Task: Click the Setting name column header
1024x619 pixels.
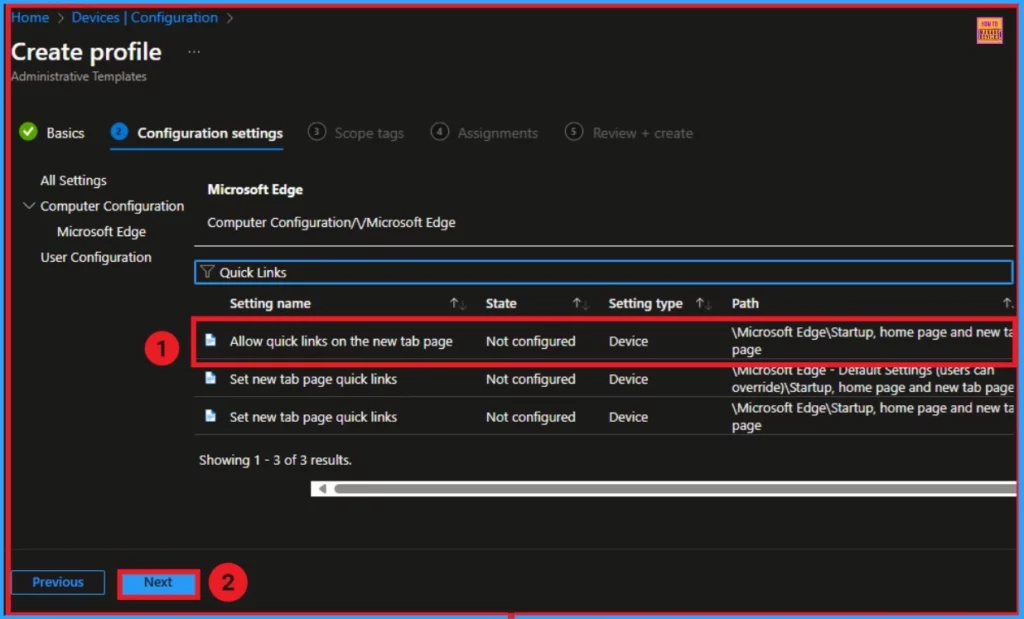Action: pyautogui.click(x=270, y=304)
